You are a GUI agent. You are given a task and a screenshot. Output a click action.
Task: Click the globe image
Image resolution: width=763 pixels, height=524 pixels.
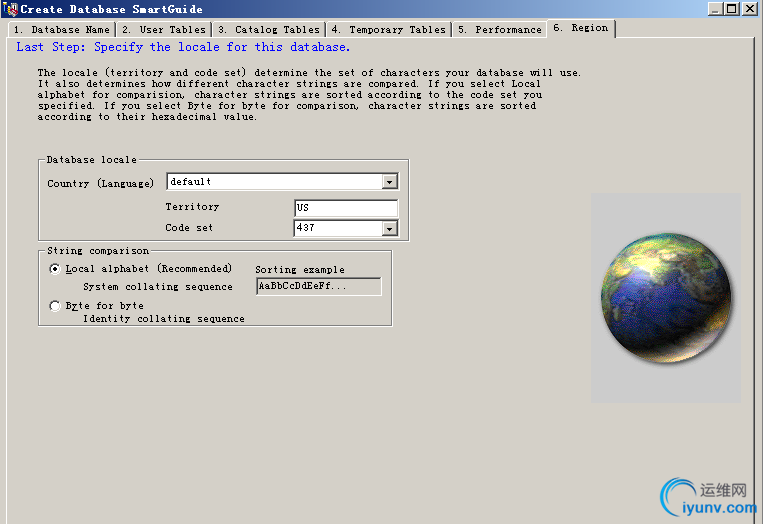666,298
